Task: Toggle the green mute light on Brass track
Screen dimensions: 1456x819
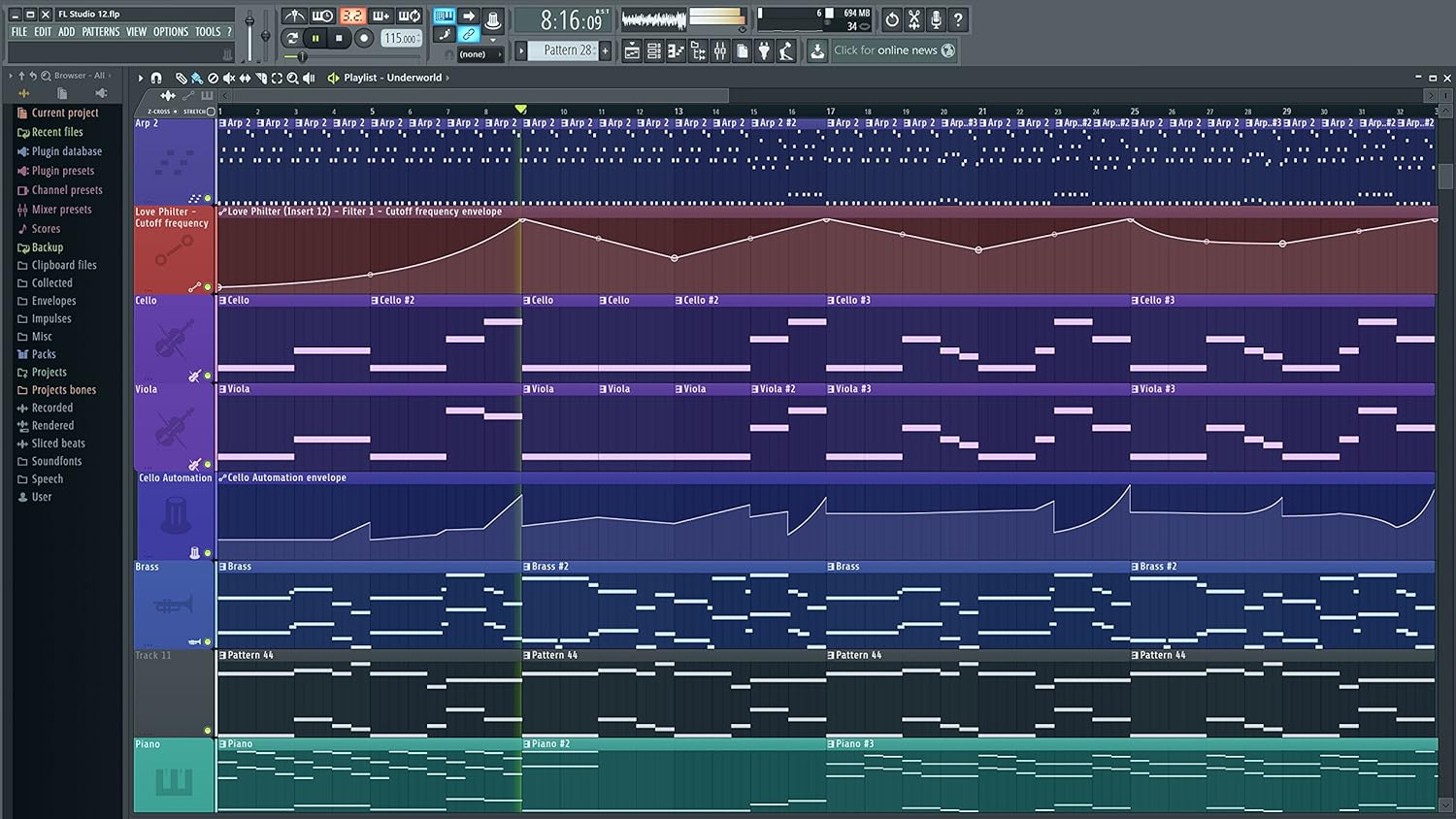Action: pos(208,641)
